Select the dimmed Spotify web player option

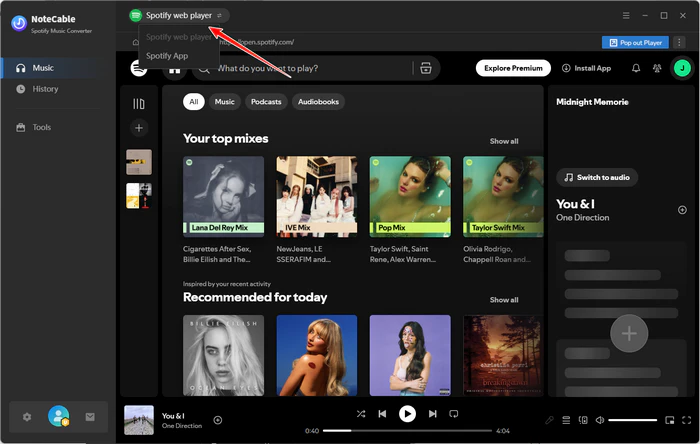click(x=179, y=37)
